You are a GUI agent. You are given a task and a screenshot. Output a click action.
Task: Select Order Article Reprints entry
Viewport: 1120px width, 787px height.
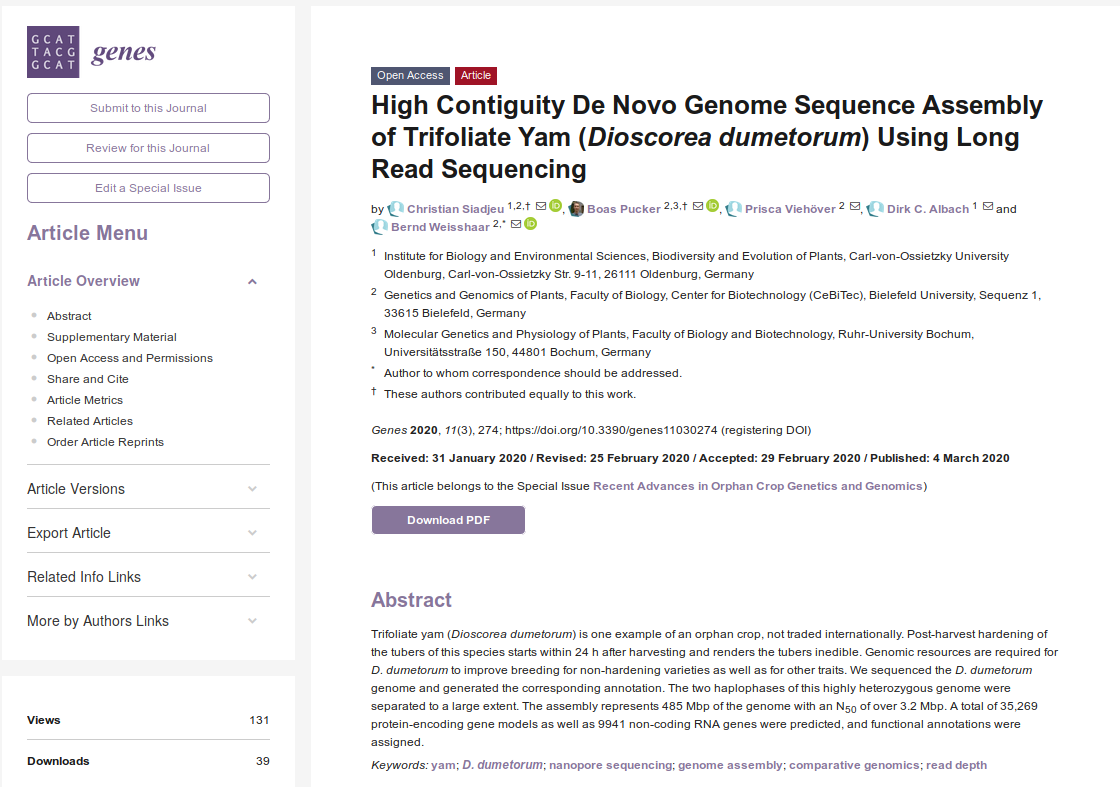coord(106,442)
